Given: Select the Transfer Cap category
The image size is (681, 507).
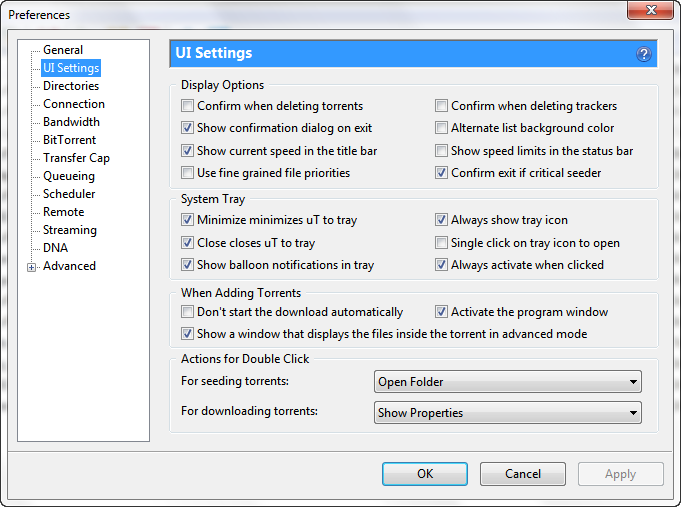Looking at the screenshot, I should pyautogui.click(x=76, y=158).
